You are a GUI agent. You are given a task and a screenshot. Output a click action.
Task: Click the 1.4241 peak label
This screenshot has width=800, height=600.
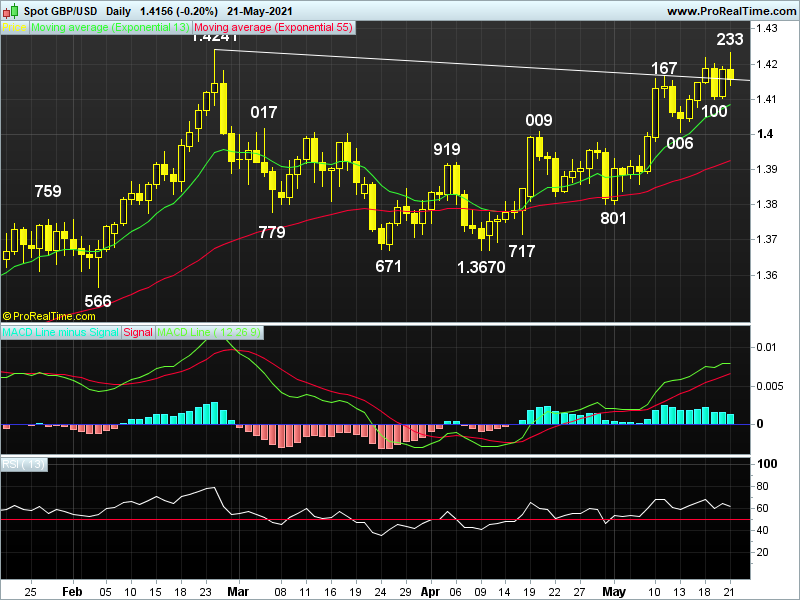click(214, 38)
